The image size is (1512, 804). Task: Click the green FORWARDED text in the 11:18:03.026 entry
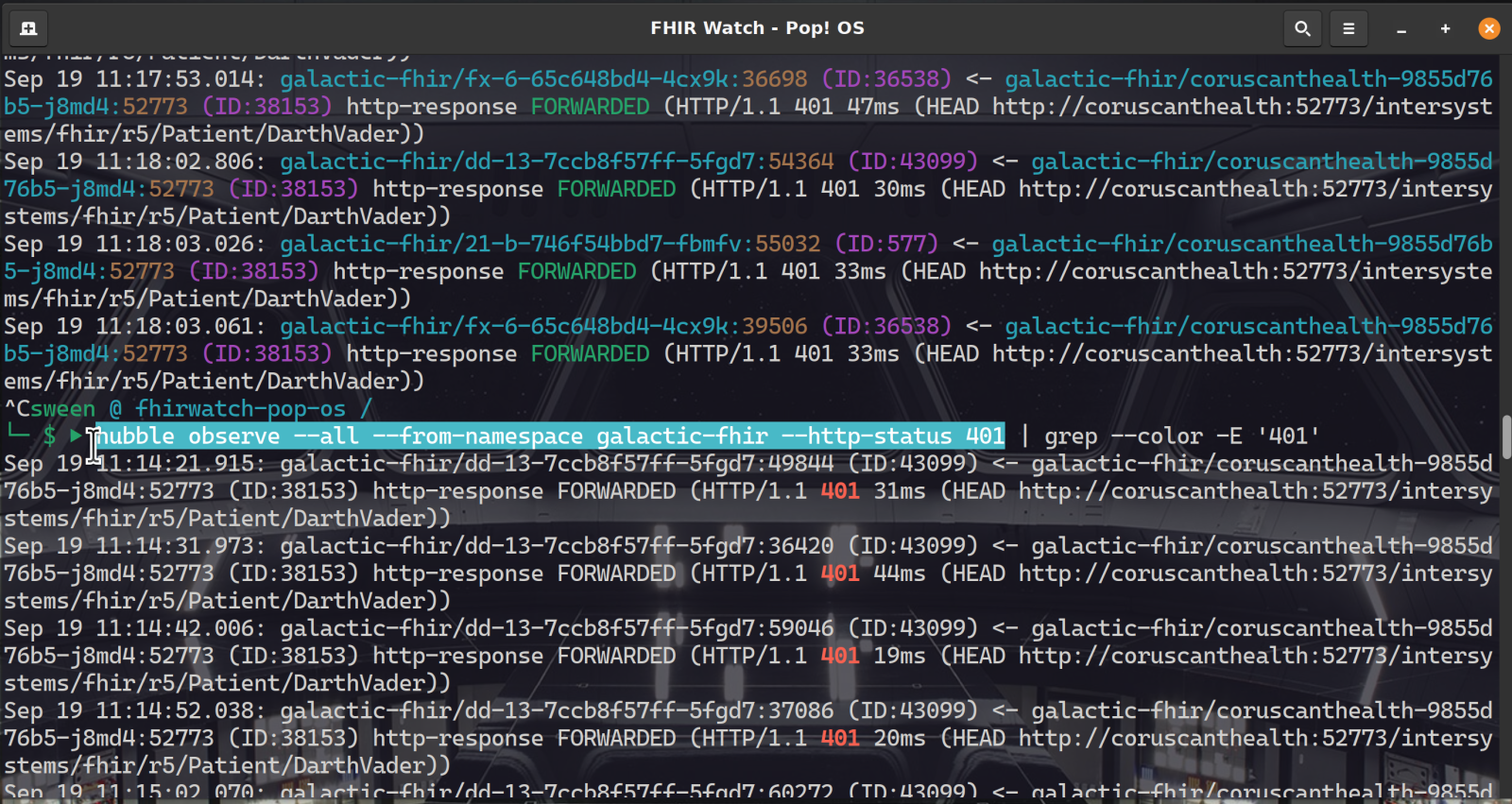pyautogui.click(x=576, y=271)
